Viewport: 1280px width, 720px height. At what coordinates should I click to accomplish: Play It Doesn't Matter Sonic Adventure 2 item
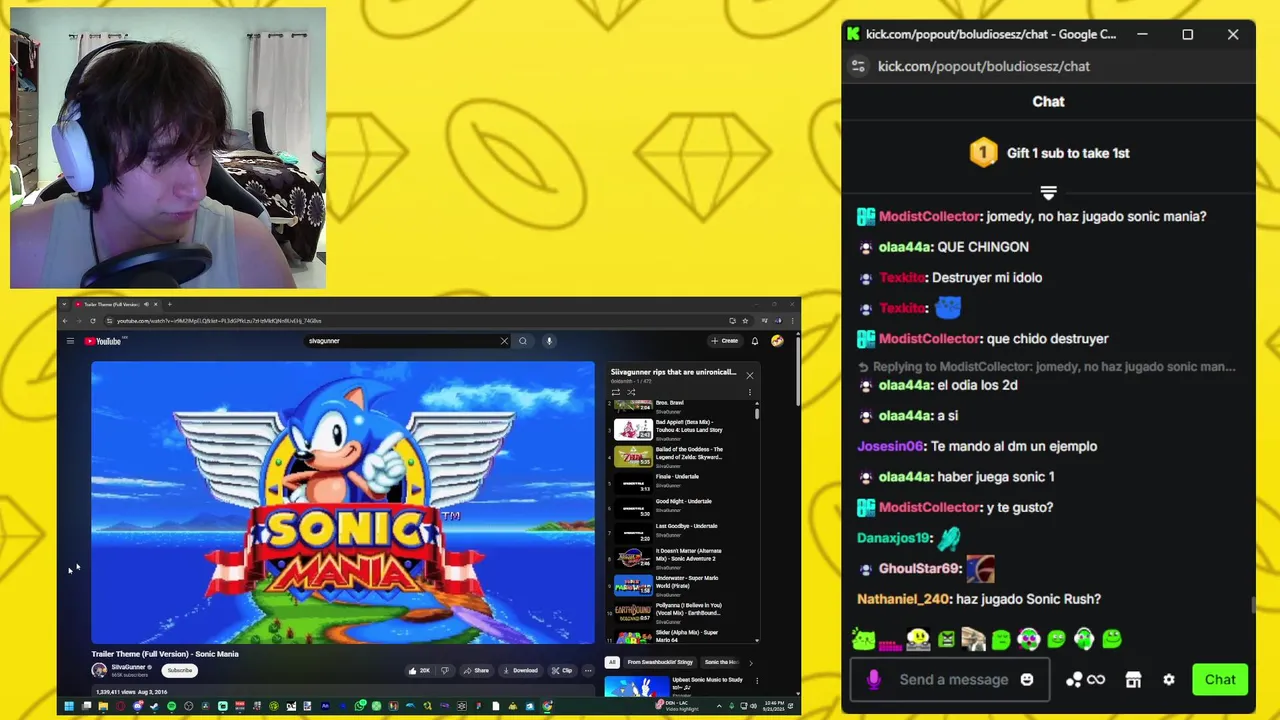682,558
